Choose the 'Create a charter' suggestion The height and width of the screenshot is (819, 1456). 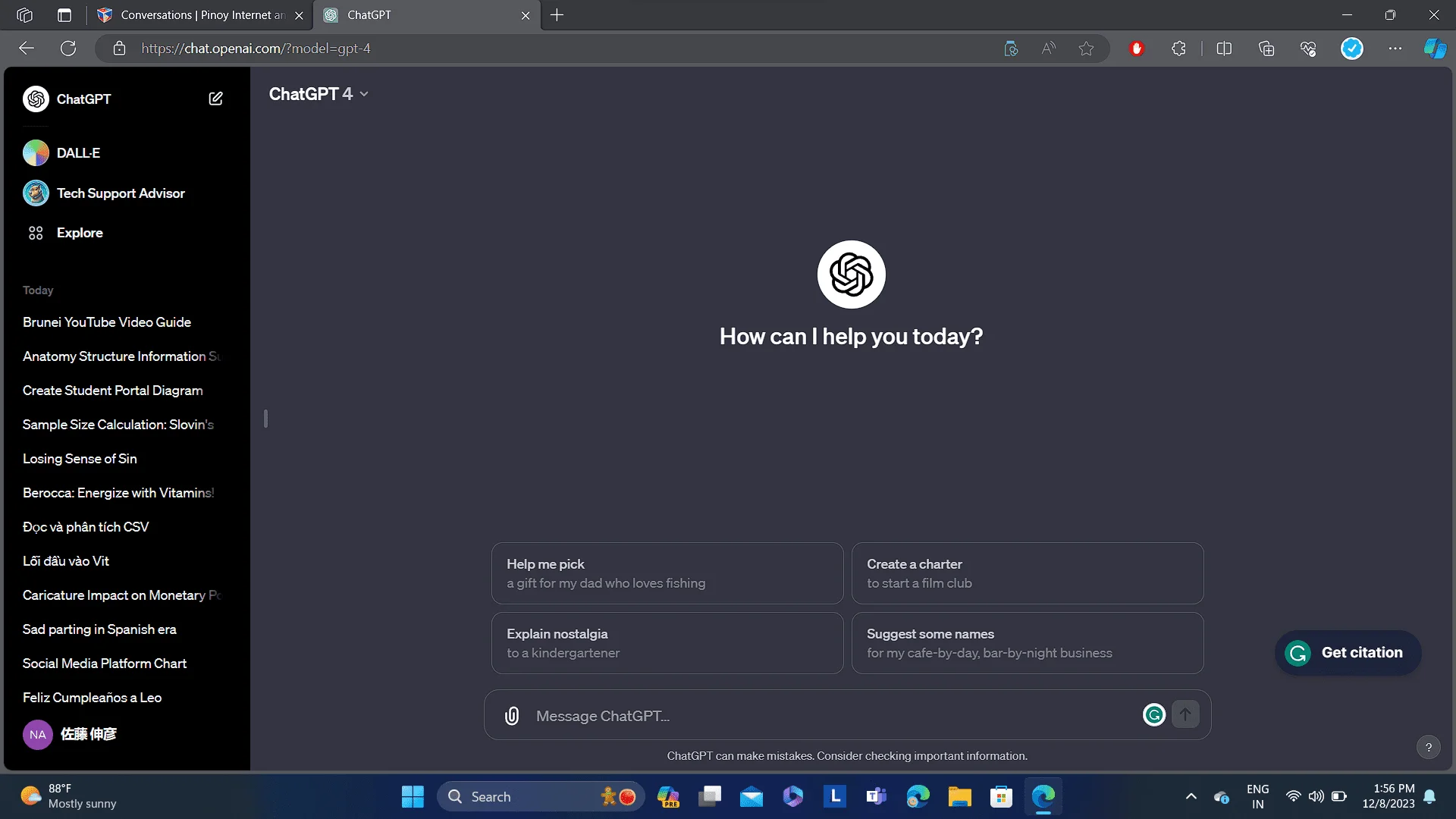point(1028,573)
